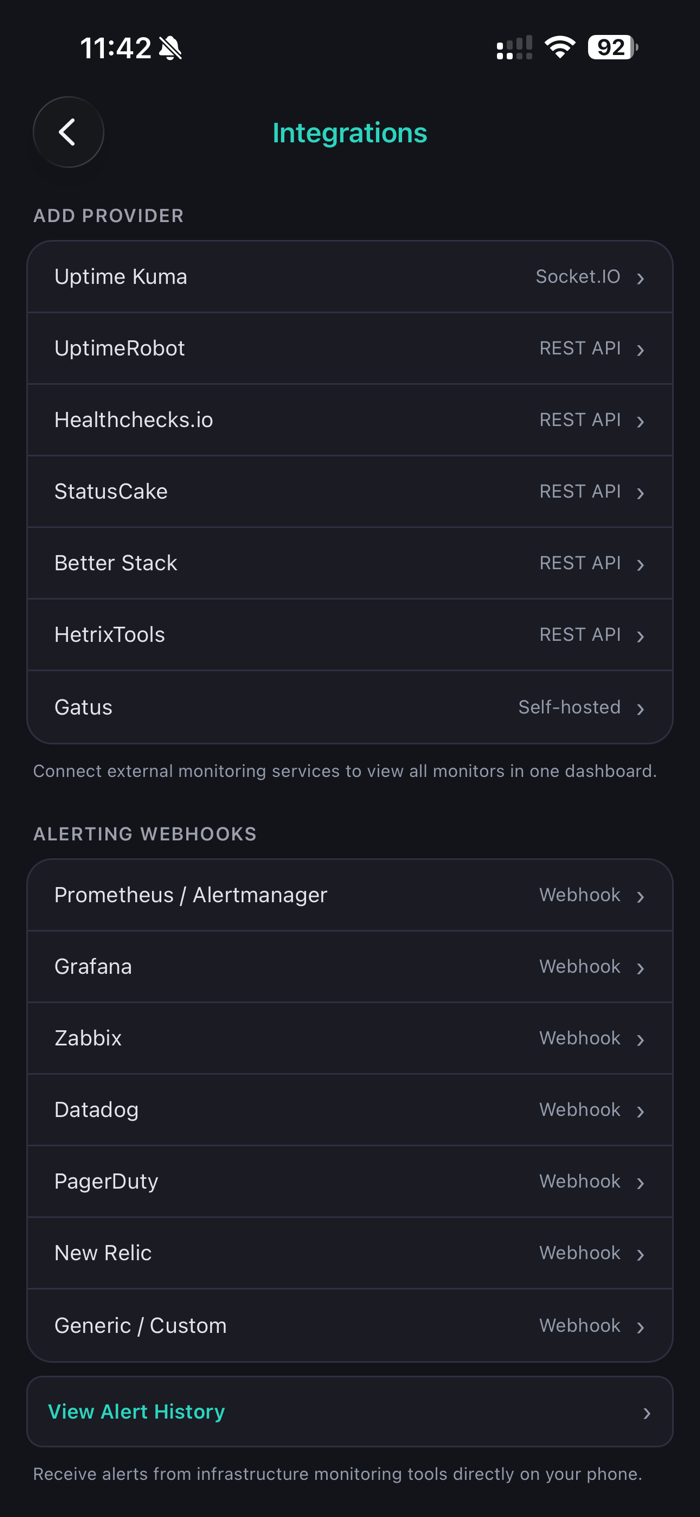The height and width of the screenshot is (1517, 700).
Task: Tap the Wi-Fi status icon
Action: [x=559, y=47]
